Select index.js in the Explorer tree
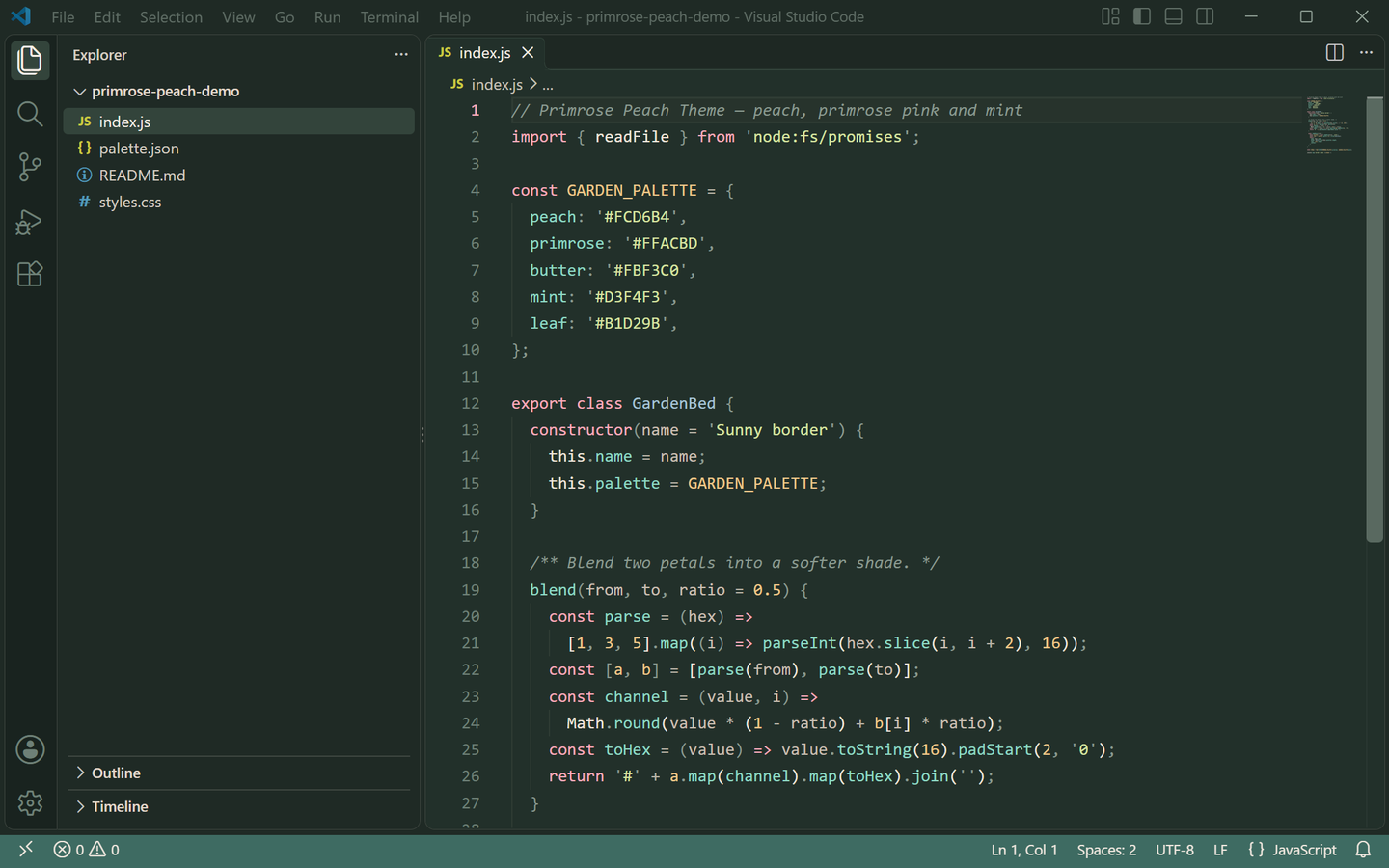The height and width of the screenshot is (868, 1389). click(239, 122)
